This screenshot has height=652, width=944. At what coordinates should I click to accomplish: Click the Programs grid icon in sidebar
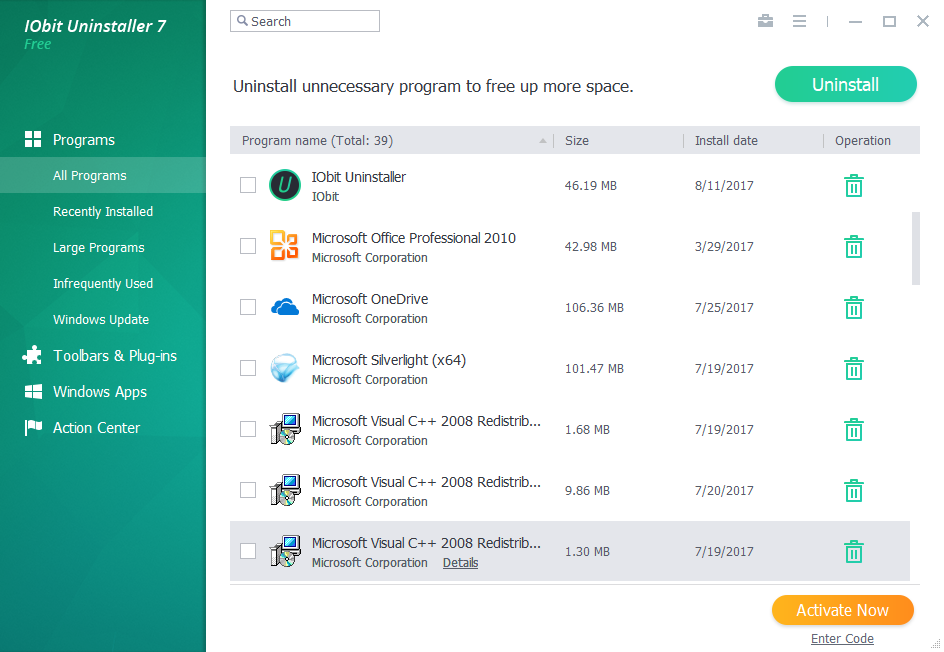point(33,139)
